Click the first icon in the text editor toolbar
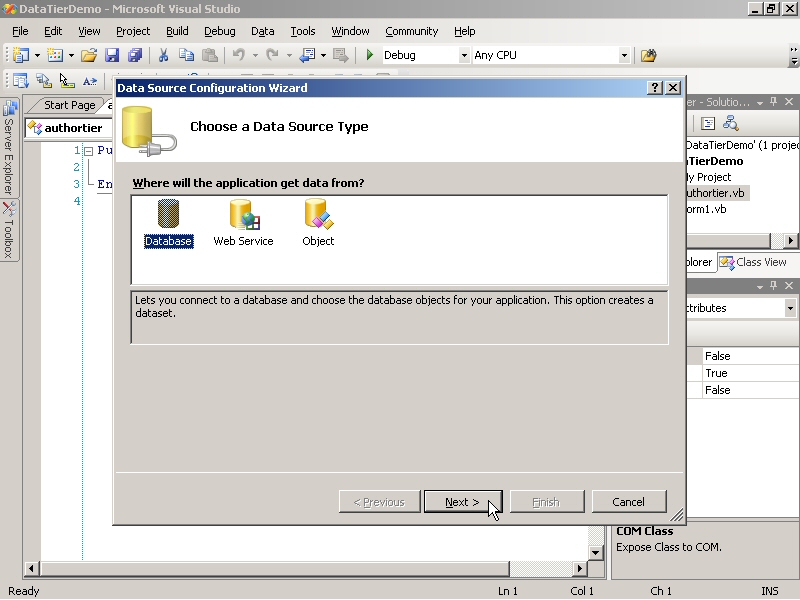Image resolution: width=800 pixels, height=600 pixels. (x=21, y=81)
